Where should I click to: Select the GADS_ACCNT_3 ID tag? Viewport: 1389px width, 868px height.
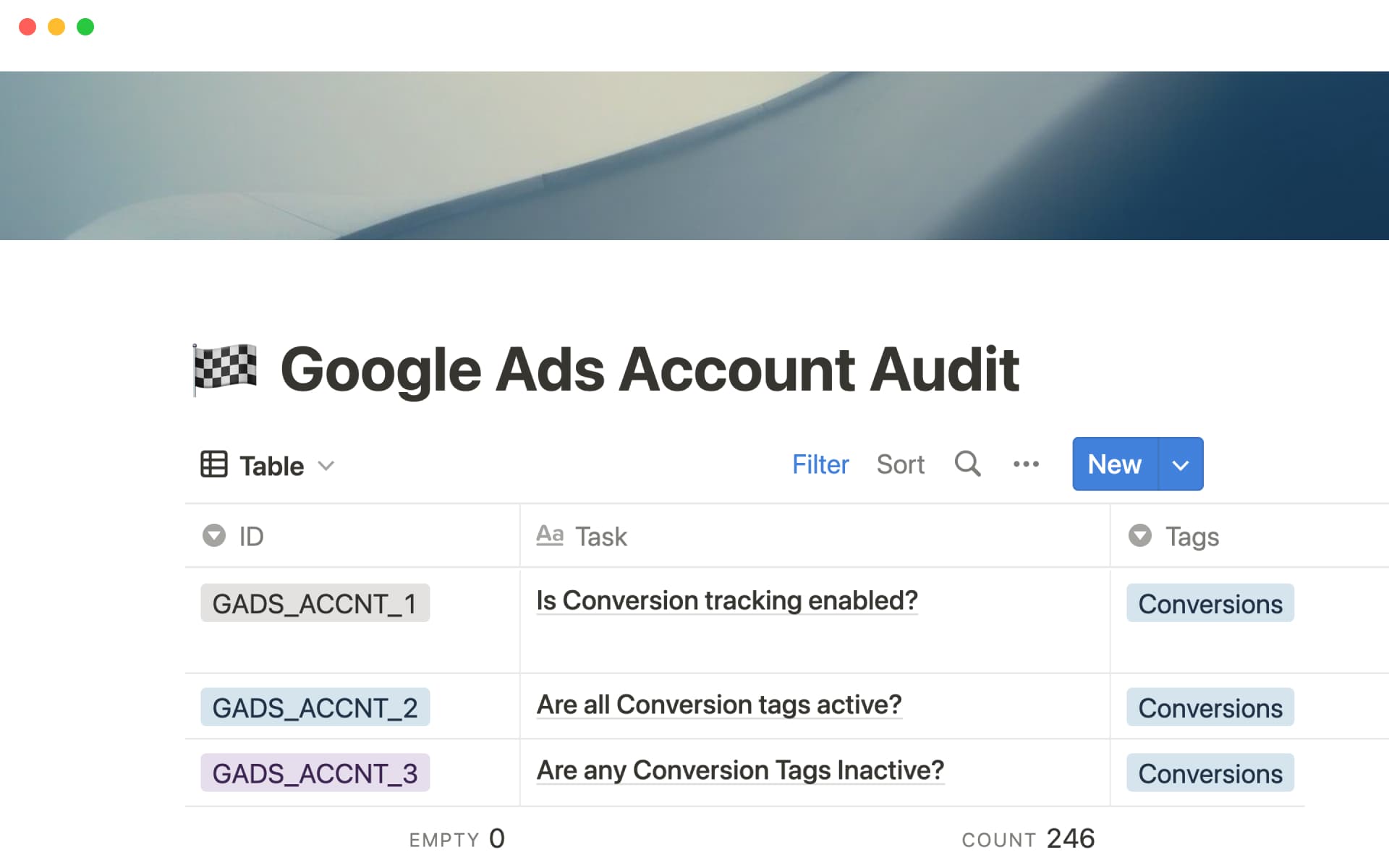pyautogui.click(x=315, y=773)
